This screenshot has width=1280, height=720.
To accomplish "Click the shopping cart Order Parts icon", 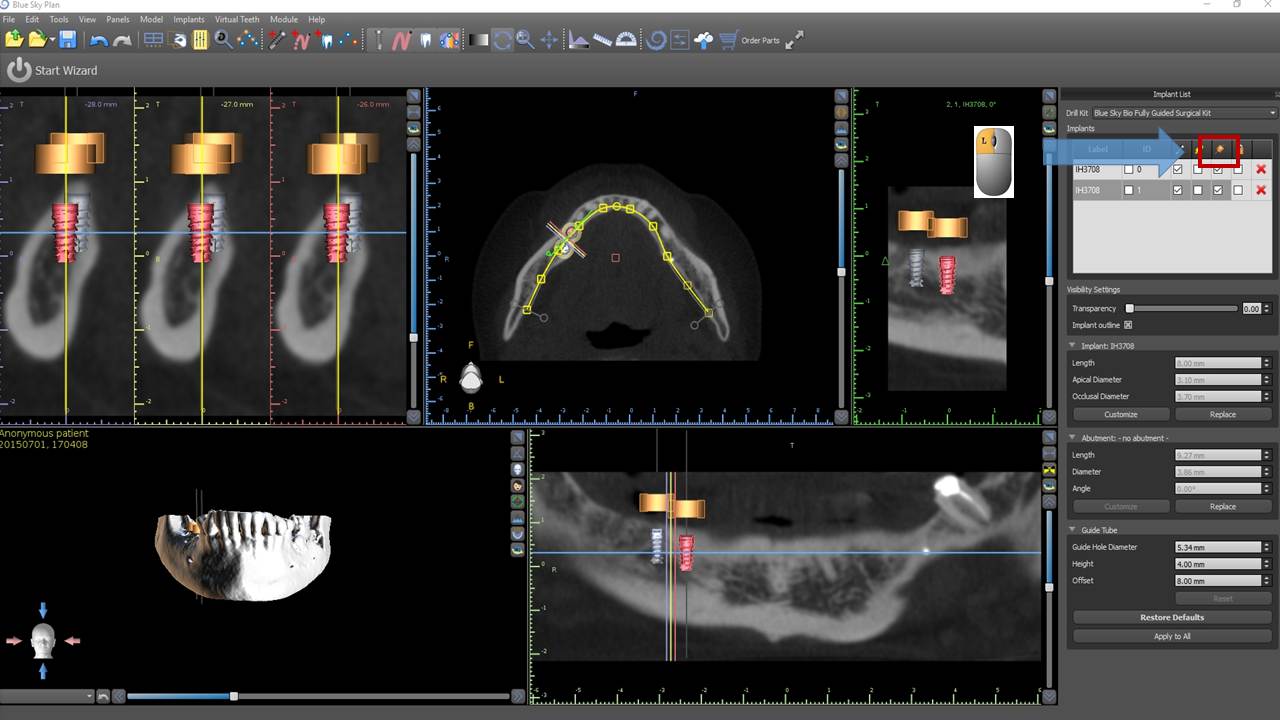I will [x=728, y=40].
